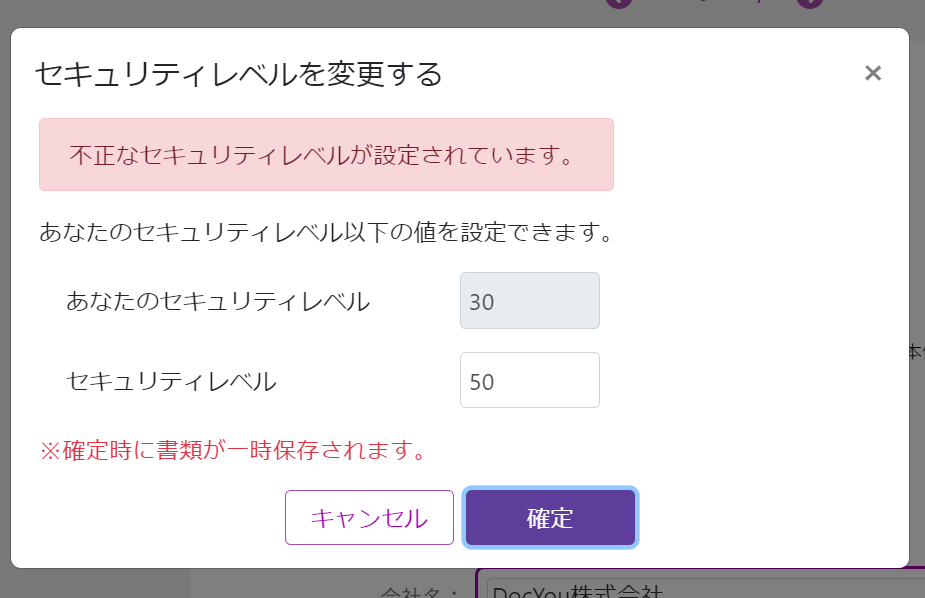Click the pink invalid security level alert
This screenshot has width=925, height=598.
326,155
